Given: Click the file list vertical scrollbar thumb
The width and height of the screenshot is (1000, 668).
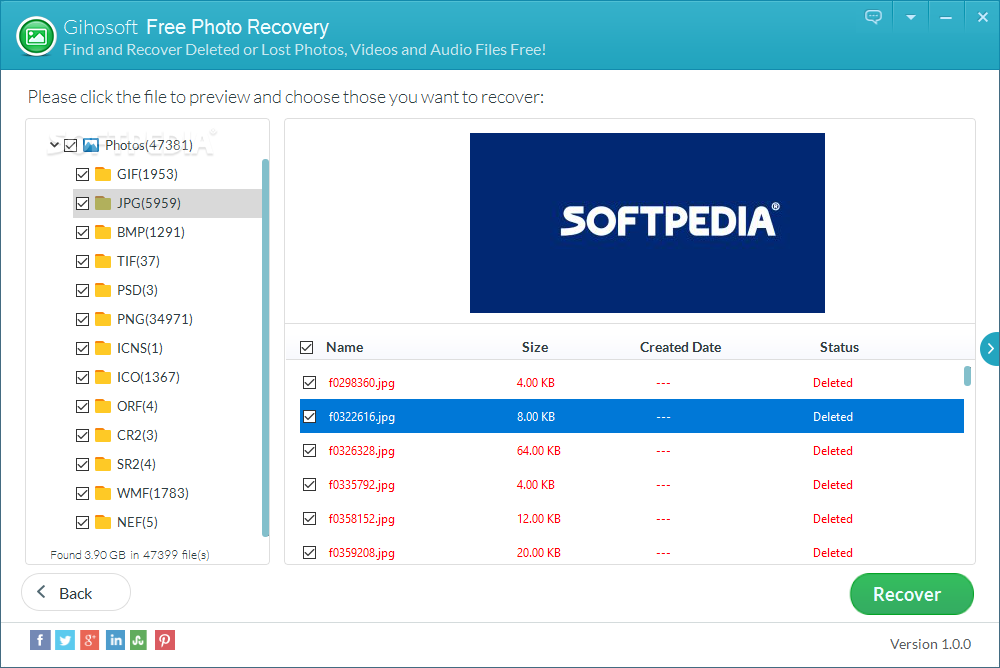Looking at the screenshot, I should coord(967,376).
